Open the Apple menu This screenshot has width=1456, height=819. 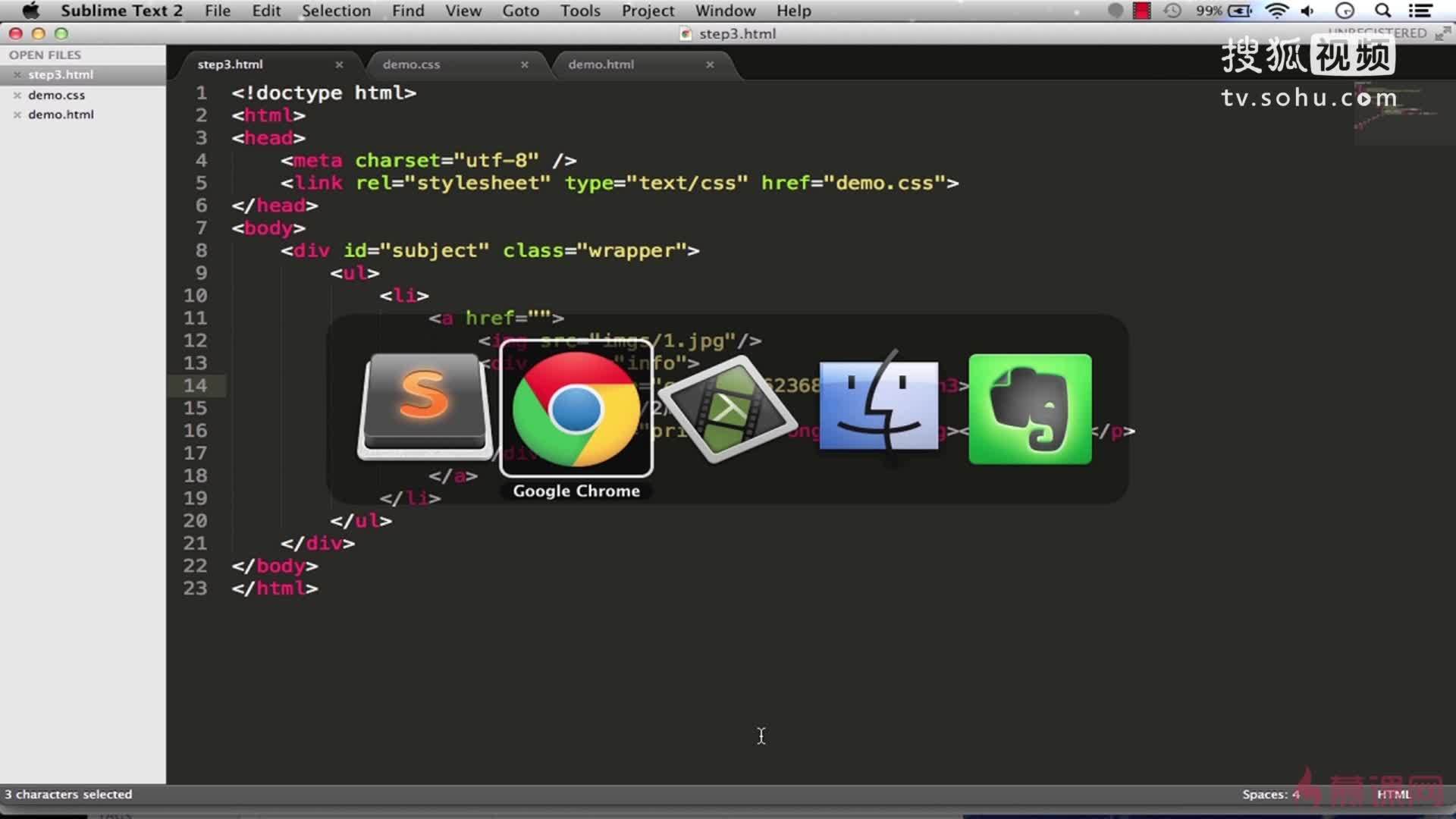(30, 11)
